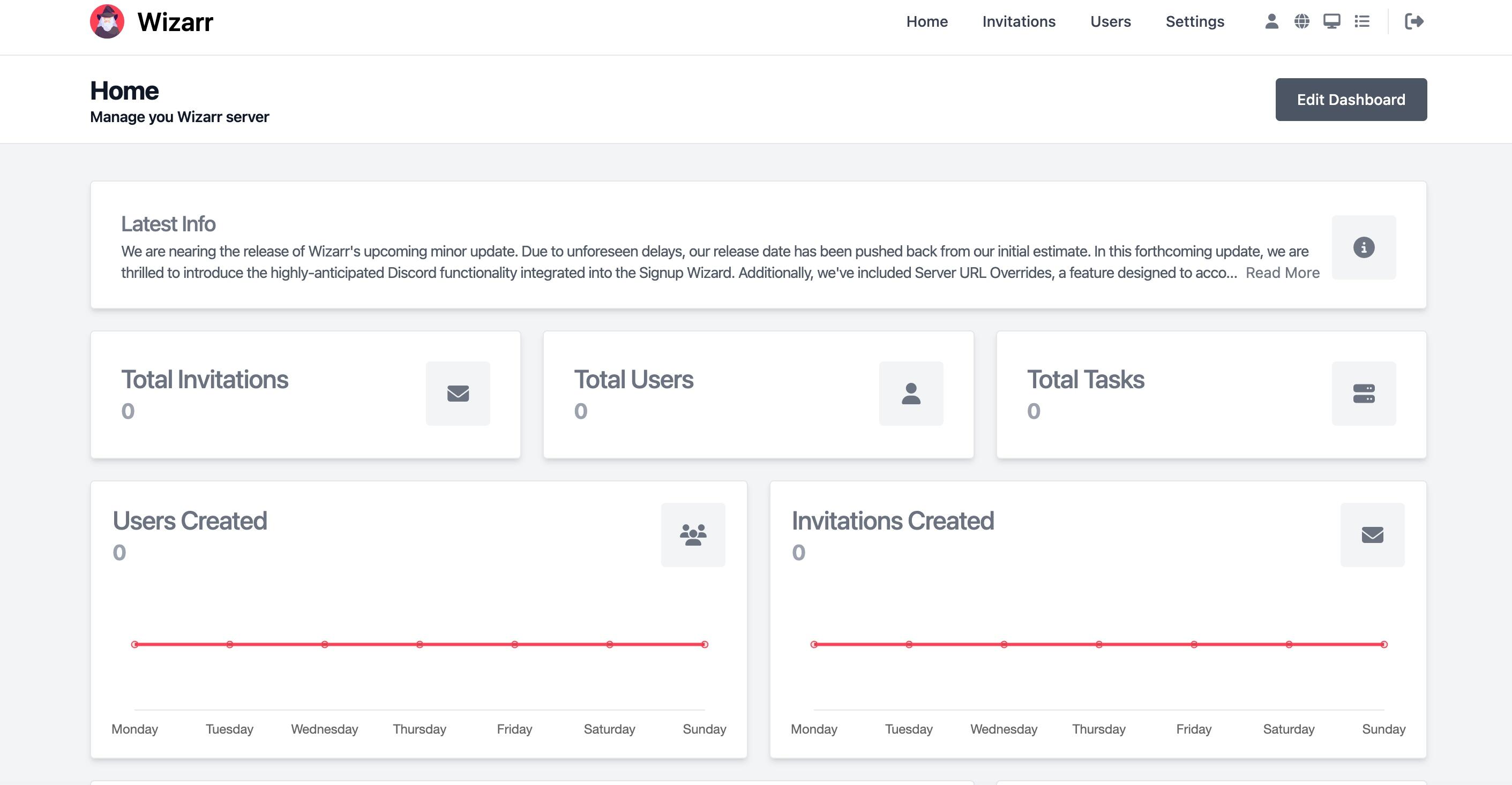Viewport: 1512px width, 785px height.
Task: Click the group icon in Users Created
Action: point(693,535)
